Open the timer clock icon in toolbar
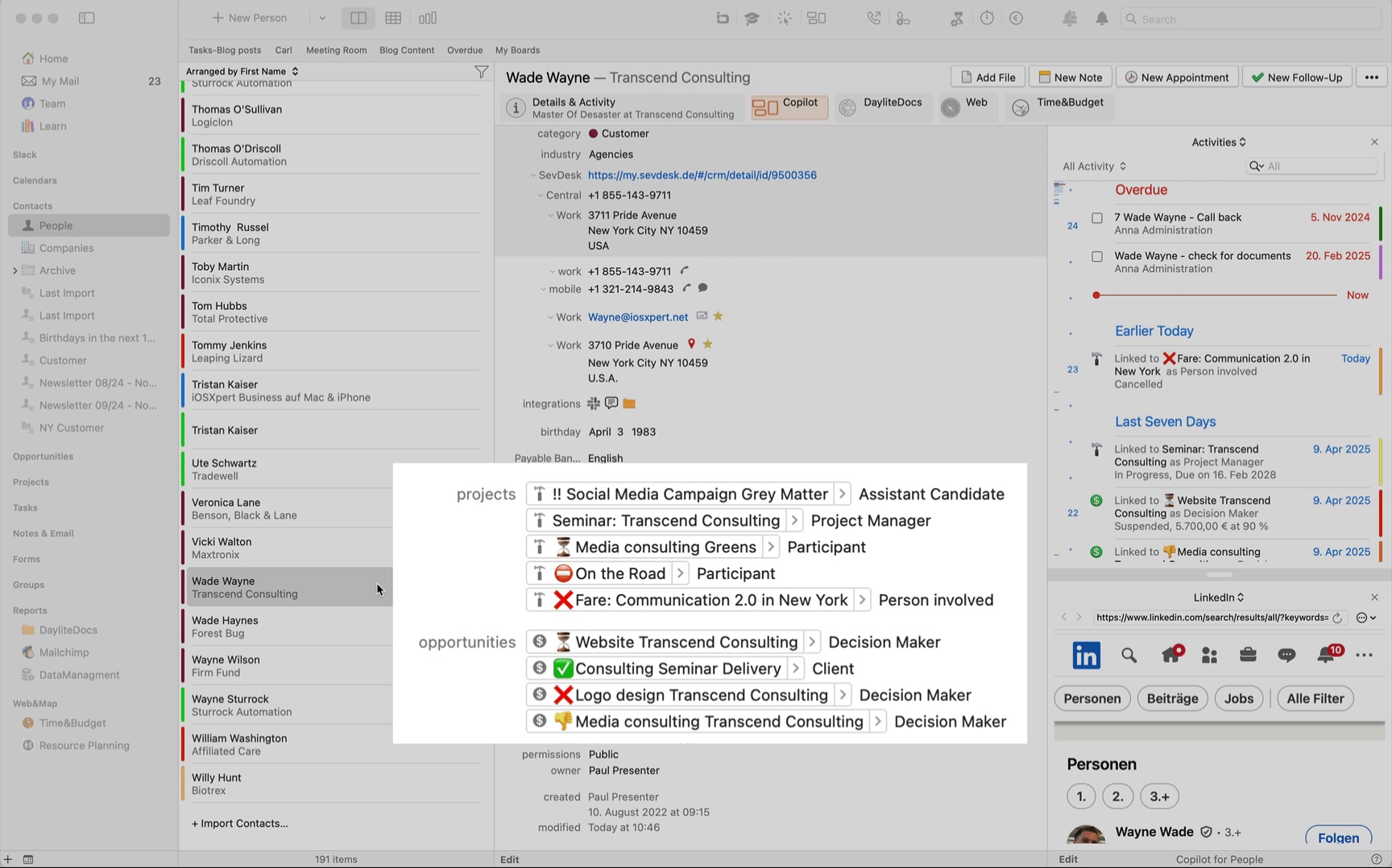Viewport: 1392px width, 868px height. (x=987, y=19)
